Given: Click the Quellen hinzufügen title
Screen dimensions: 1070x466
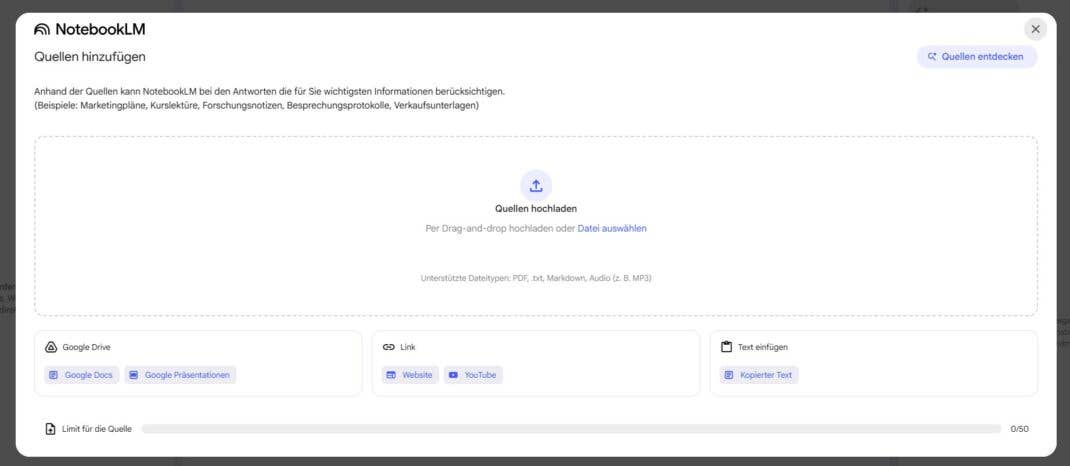Looking at the screenshot, I should point(90,57).
